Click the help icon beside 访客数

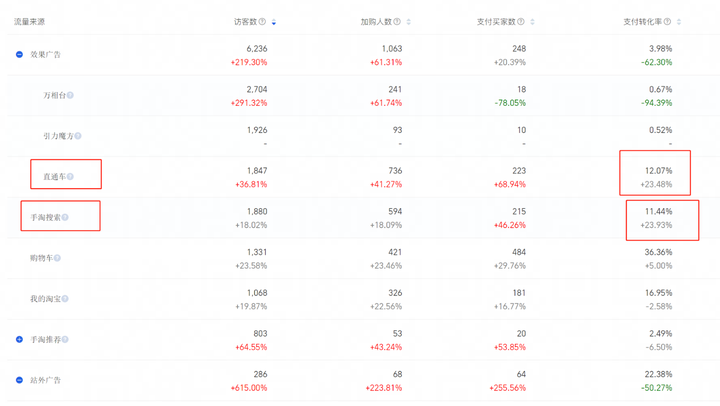pyautogui.click(x=262, y=21)
